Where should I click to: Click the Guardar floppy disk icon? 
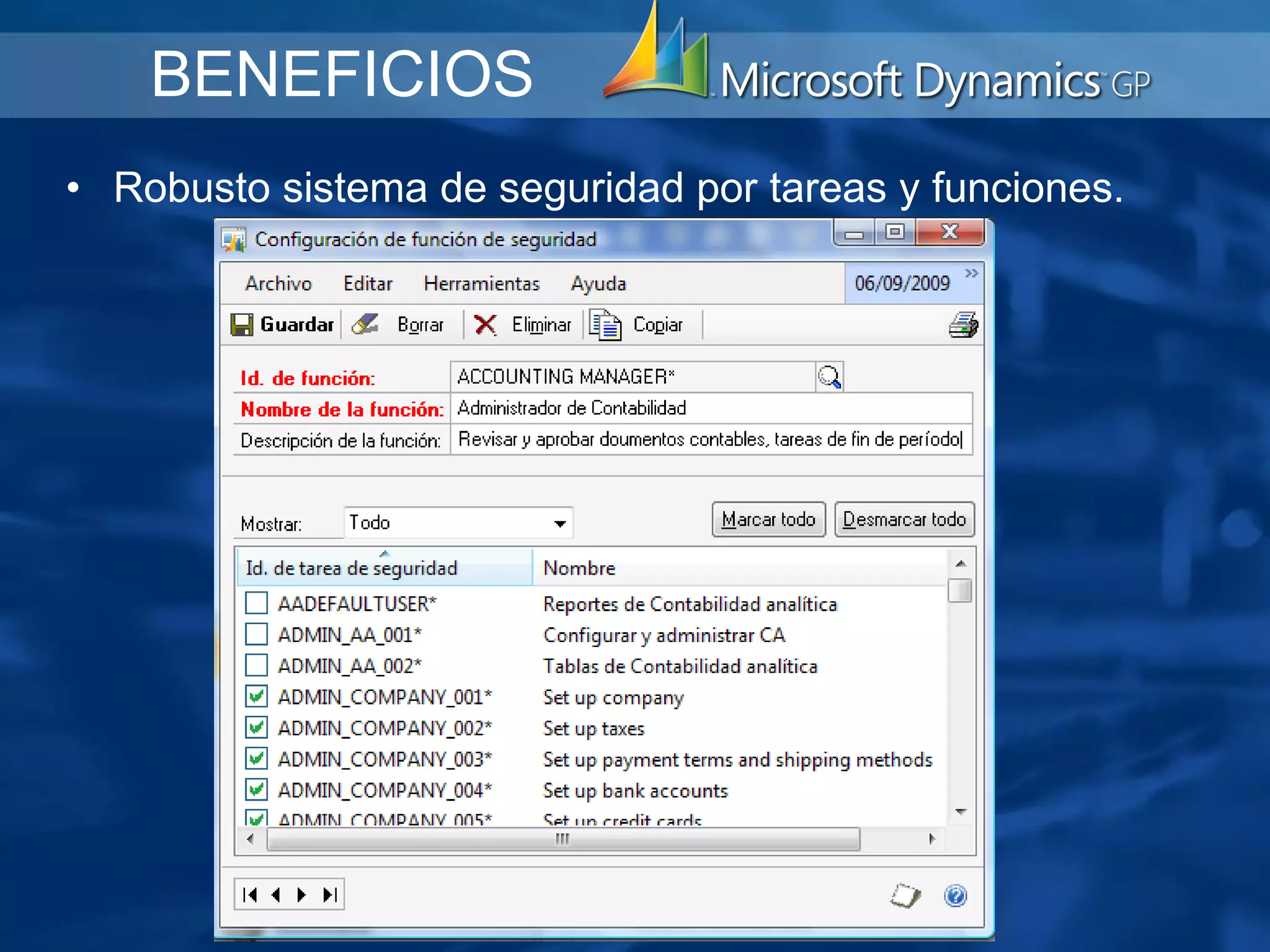[x=241, y=325]
